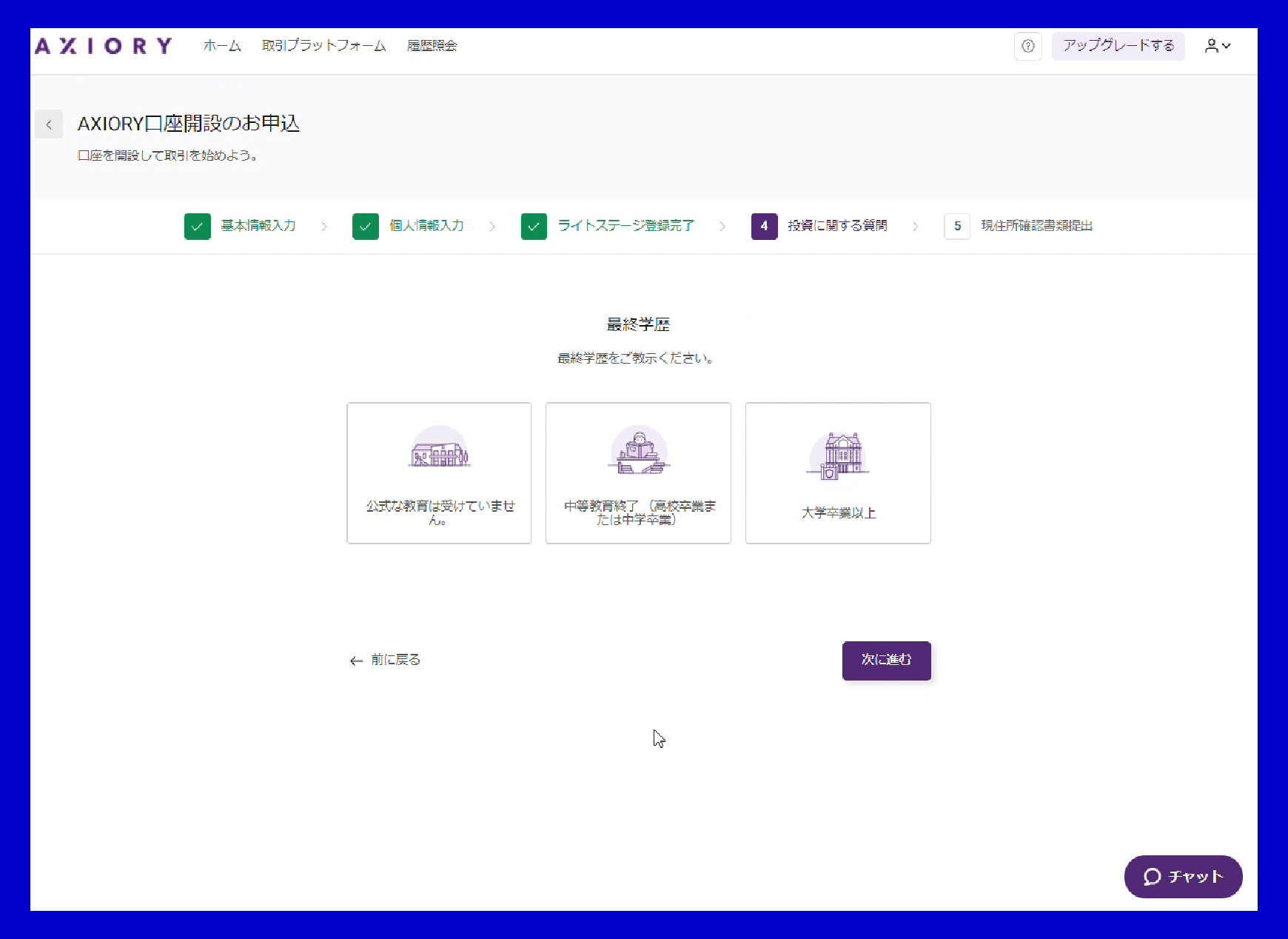Image resolution: width=1288 pixels, height=939 pixels.
Task: Click the secondary education student illustration
Action: coord(639,450)
